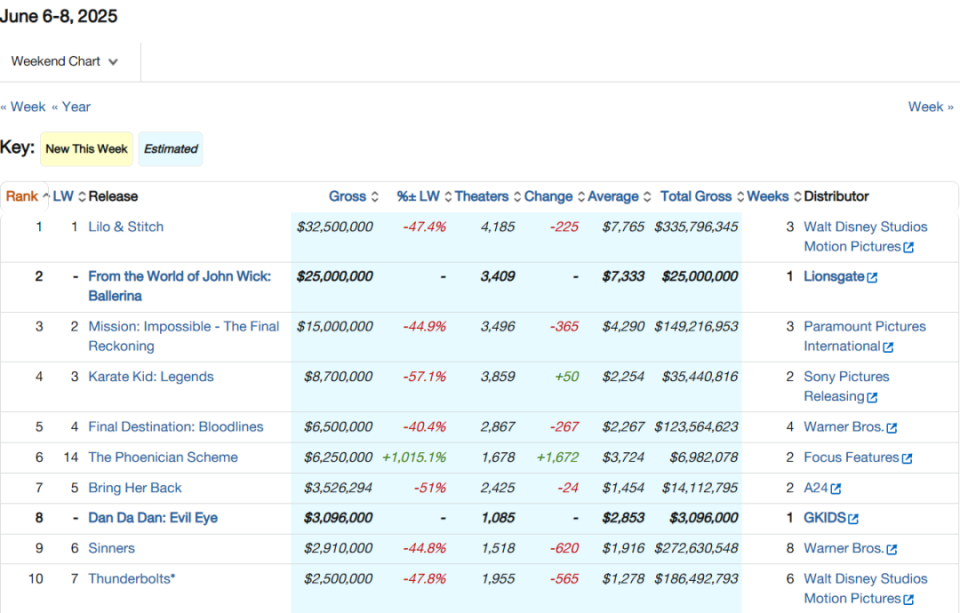Go to the next week link
Image resolution: width=960 pixels, height=613 pixels.
(931, 107)
